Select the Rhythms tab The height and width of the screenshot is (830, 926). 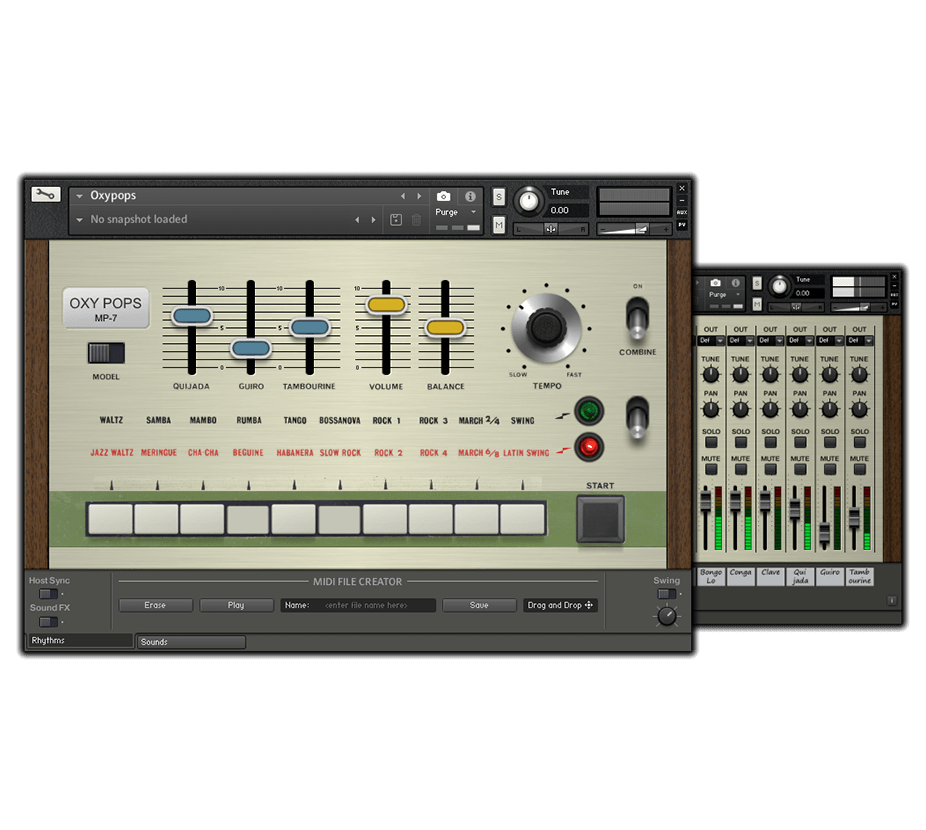tap(80, 641)
